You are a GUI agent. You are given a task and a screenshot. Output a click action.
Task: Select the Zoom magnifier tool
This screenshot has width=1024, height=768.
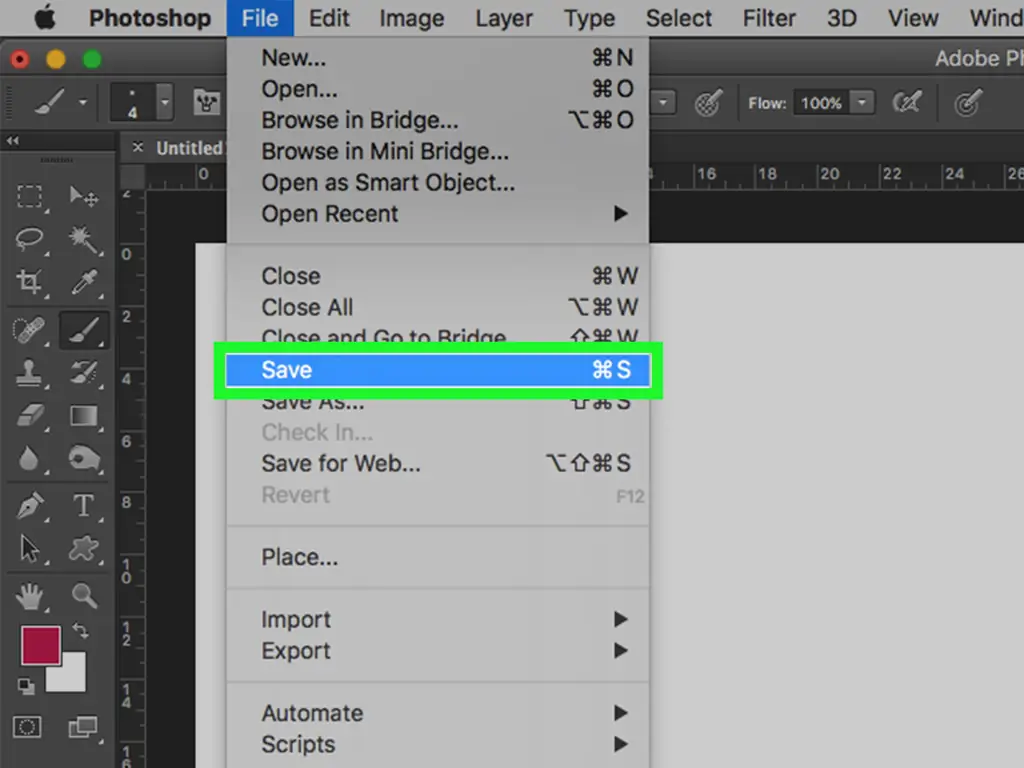84,597
